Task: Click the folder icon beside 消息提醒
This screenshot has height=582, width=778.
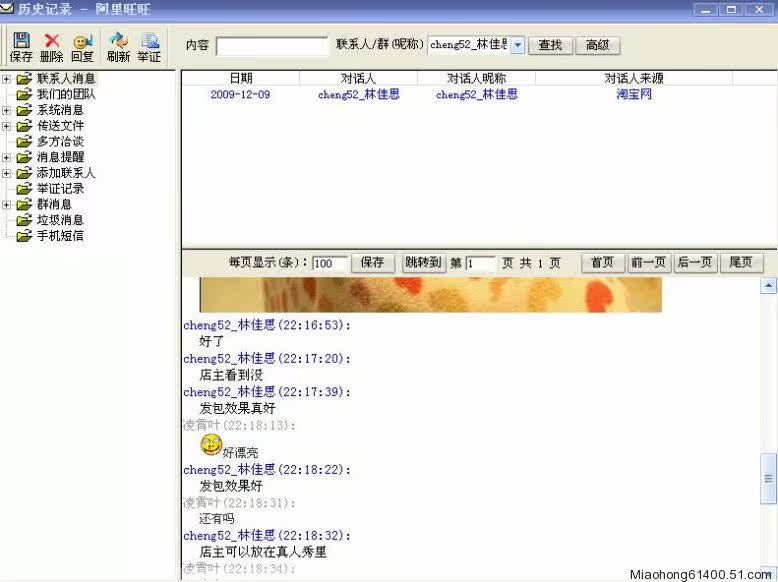Action: point(24,157)
